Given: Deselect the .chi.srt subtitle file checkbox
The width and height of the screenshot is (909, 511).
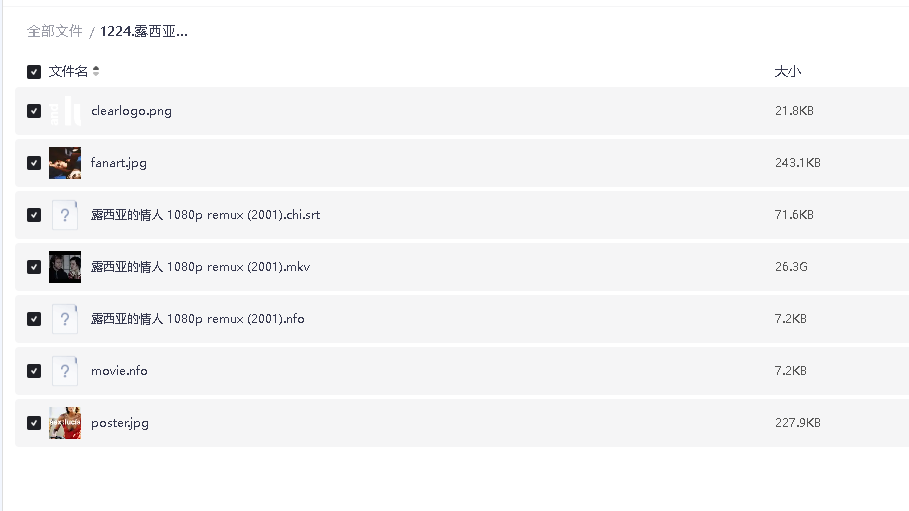Looking at the screenshot, I should (x=34, y=215).
